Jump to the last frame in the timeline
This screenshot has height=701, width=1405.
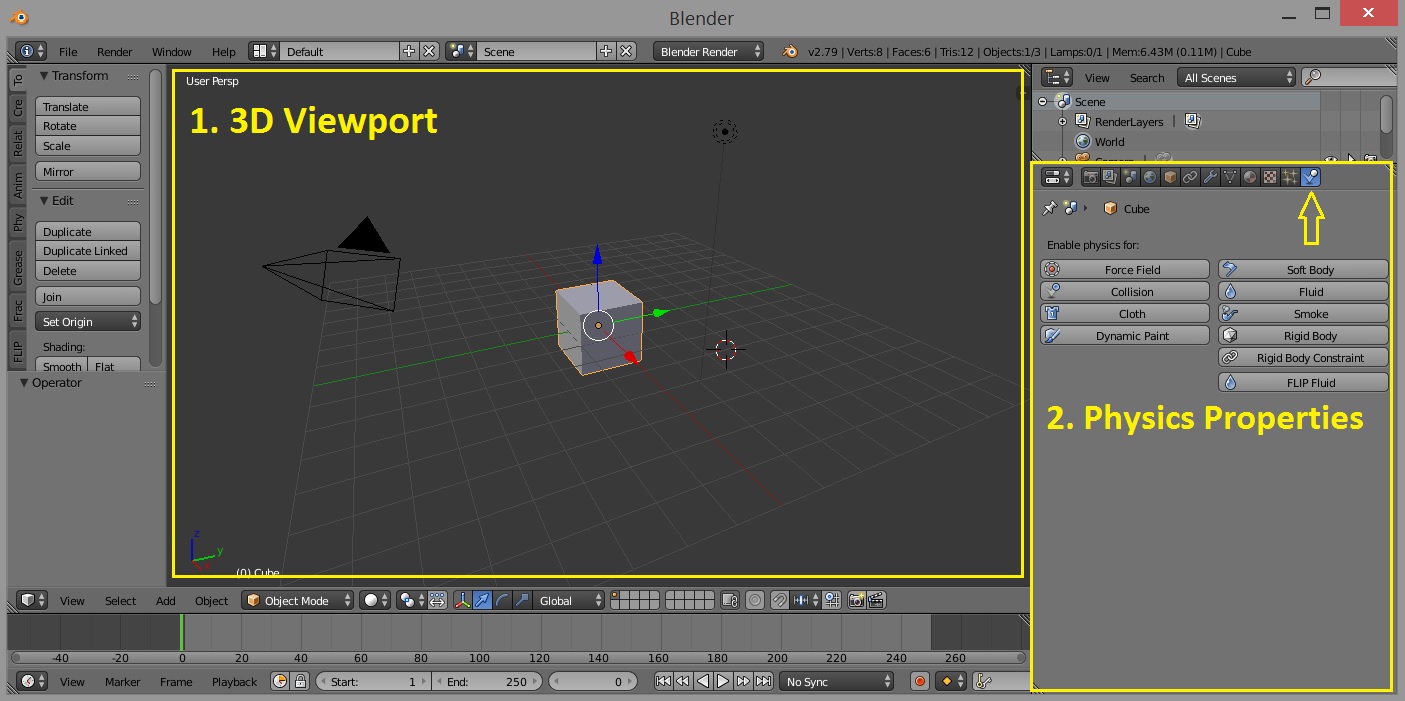pos(763,681)
